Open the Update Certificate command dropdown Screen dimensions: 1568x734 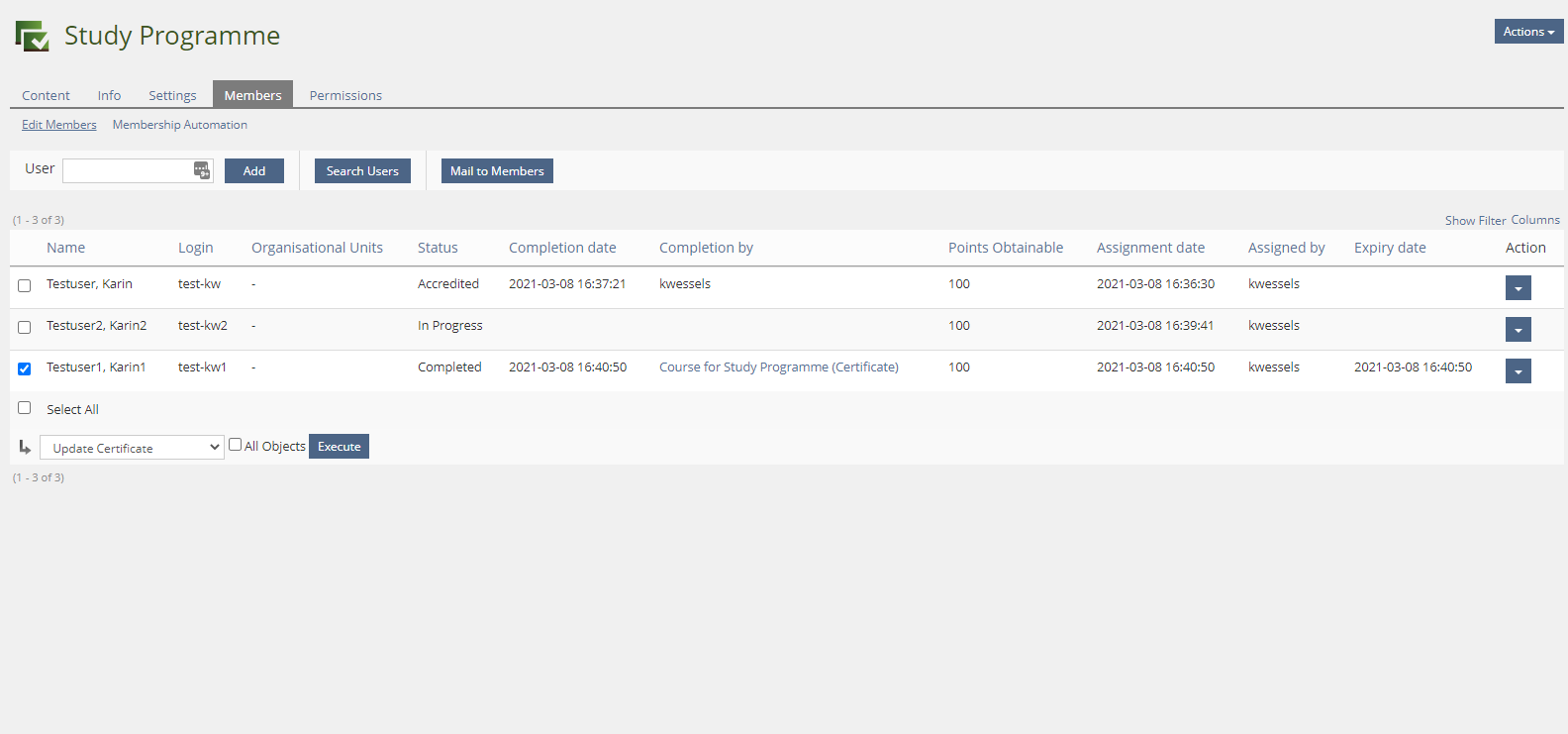(x=132, y=448)
